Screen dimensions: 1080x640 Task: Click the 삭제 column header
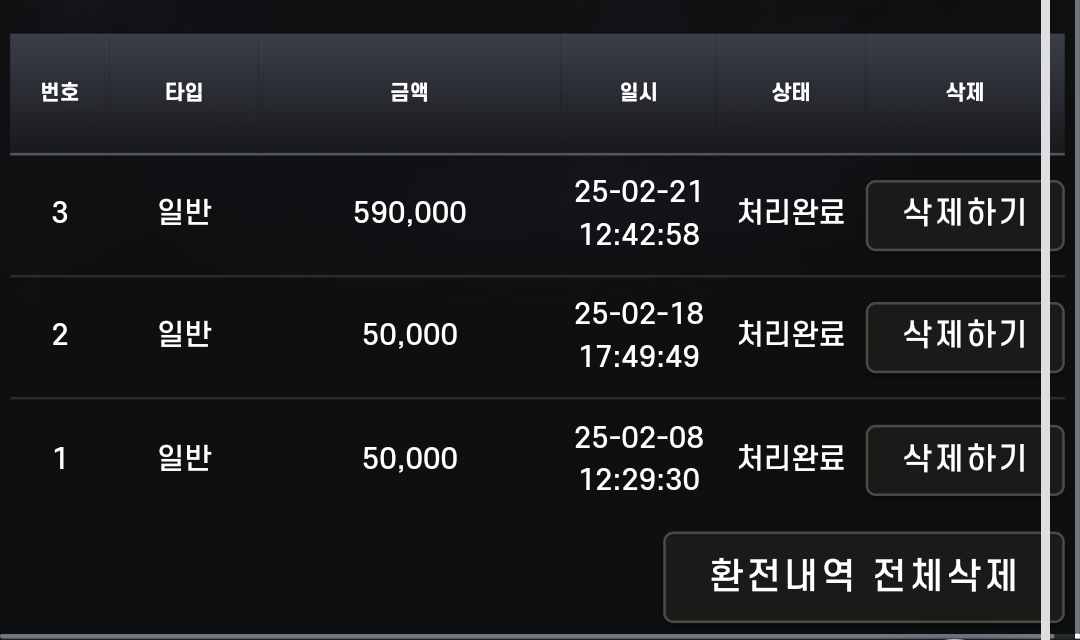pyautogui.click(x=964, y=93)
